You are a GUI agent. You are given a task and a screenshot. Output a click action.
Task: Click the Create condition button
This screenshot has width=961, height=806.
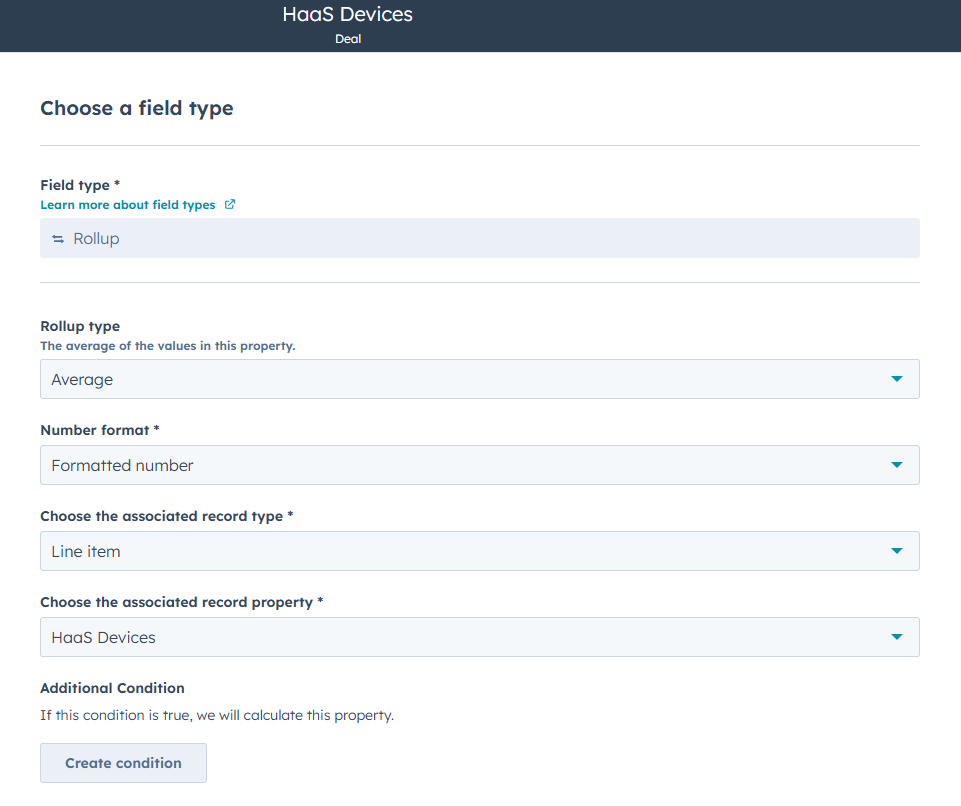[123, 762]
